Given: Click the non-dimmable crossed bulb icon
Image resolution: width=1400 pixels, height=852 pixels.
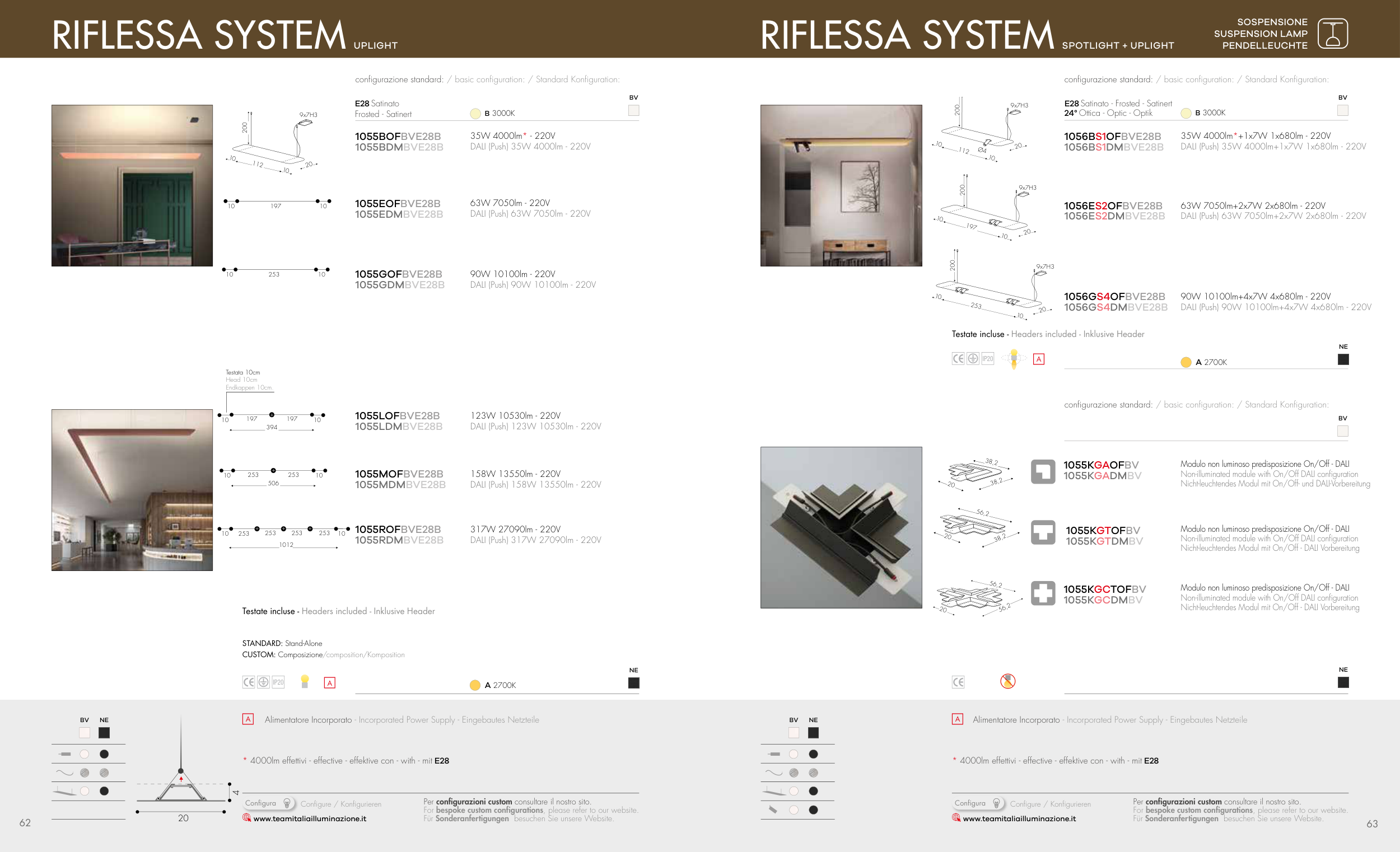Looking at the screenshot, I should pos(1007,681).
